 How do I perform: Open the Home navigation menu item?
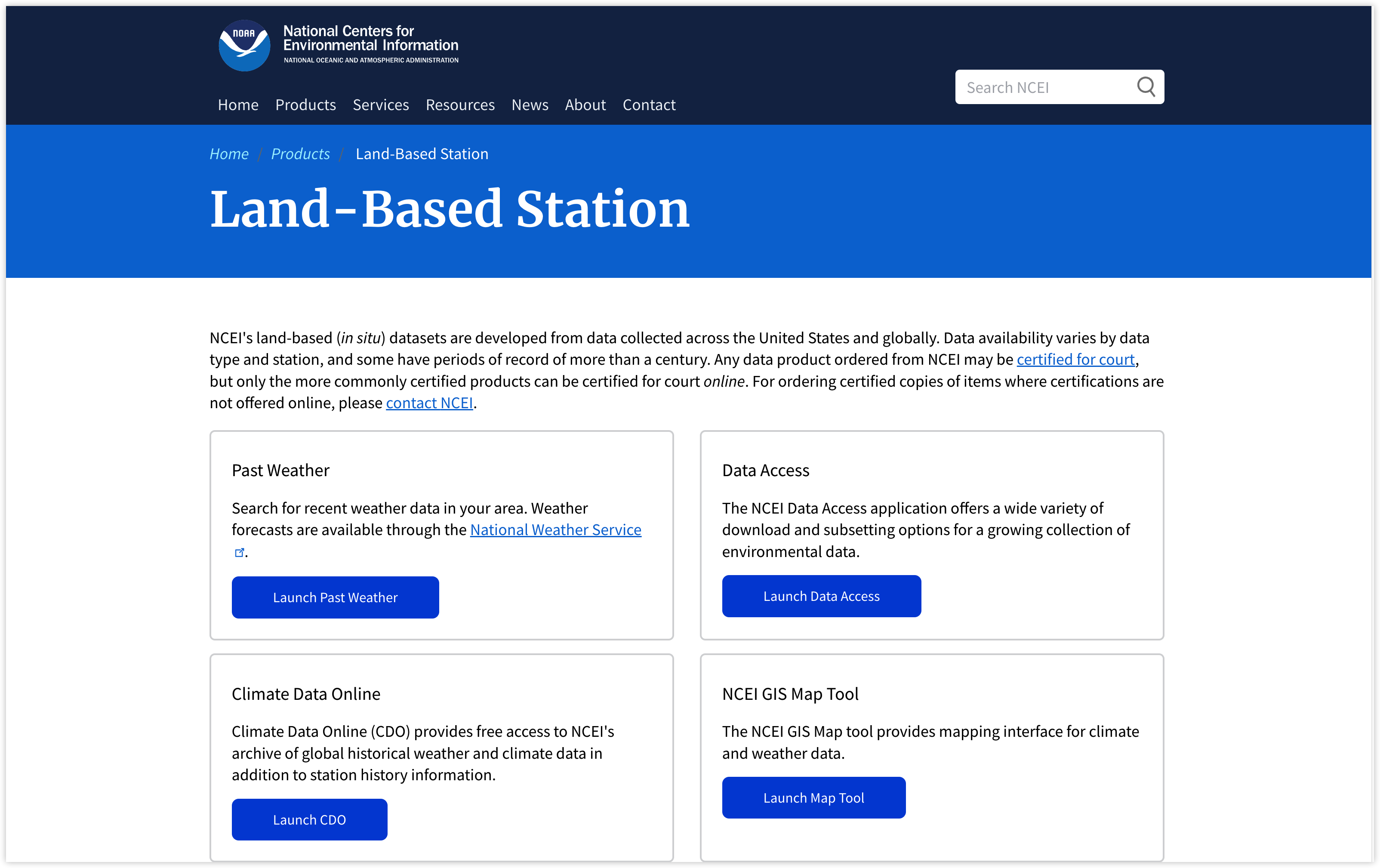(238, 105)
